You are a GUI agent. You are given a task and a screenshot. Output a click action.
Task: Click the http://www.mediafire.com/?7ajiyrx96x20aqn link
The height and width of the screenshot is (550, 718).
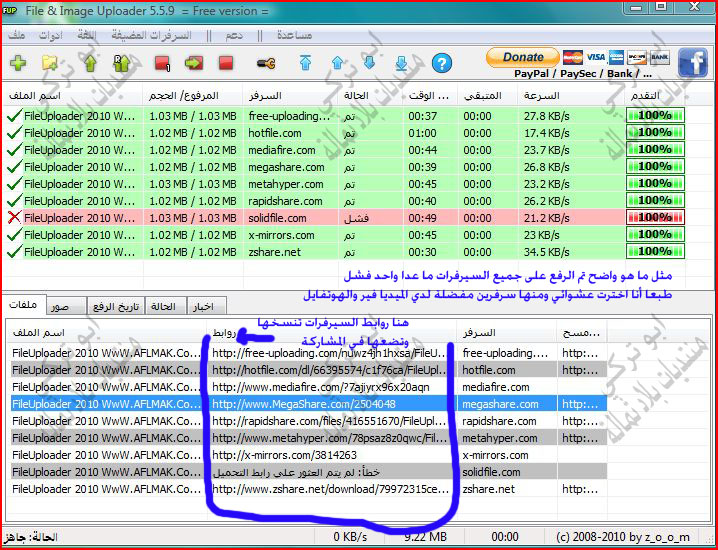click(x=321, y=387)
